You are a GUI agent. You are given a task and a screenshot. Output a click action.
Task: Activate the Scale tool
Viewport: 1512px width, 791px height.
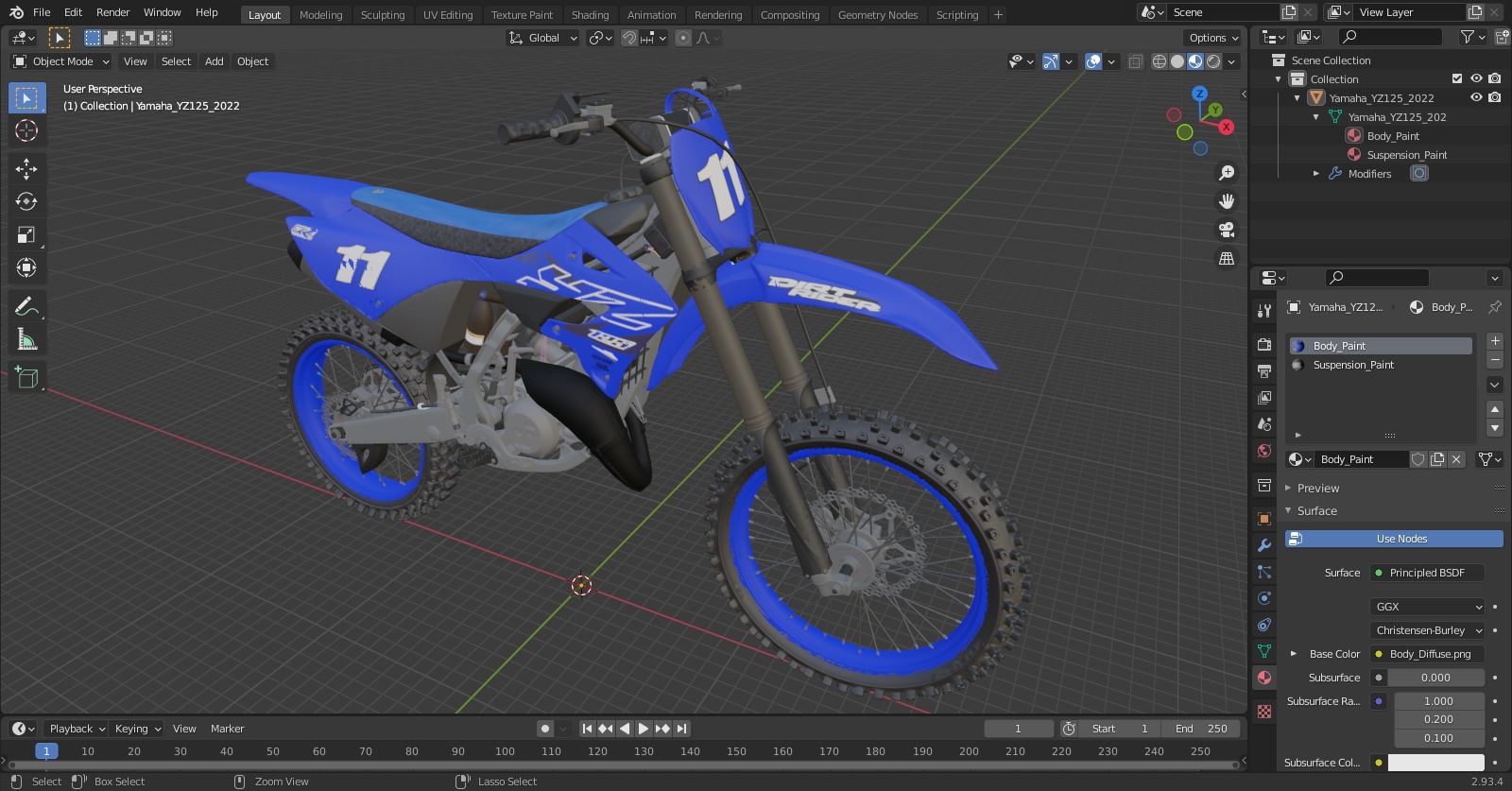coord(26,234)
